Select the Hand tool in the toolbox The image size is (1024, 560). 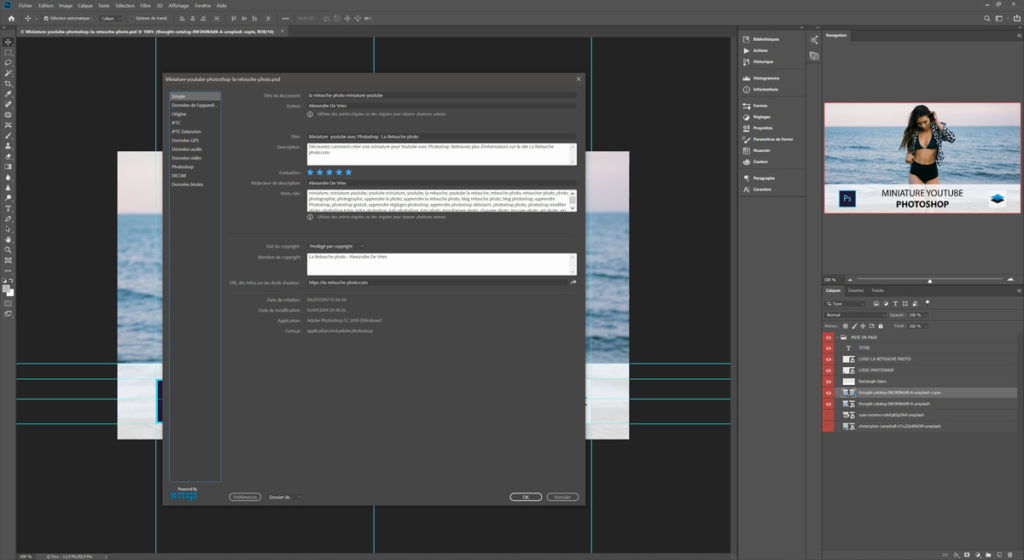(x=8, y=240)
